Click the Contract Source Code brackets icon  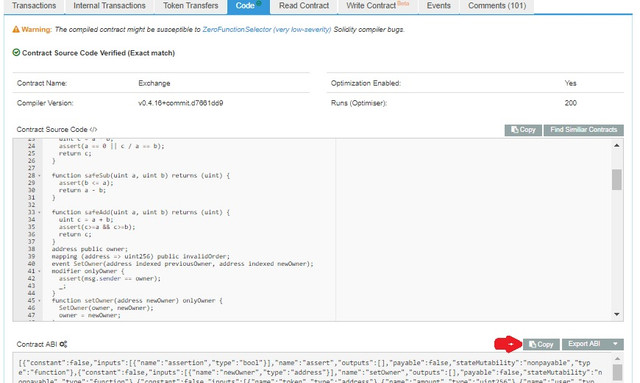coord(93,129)
